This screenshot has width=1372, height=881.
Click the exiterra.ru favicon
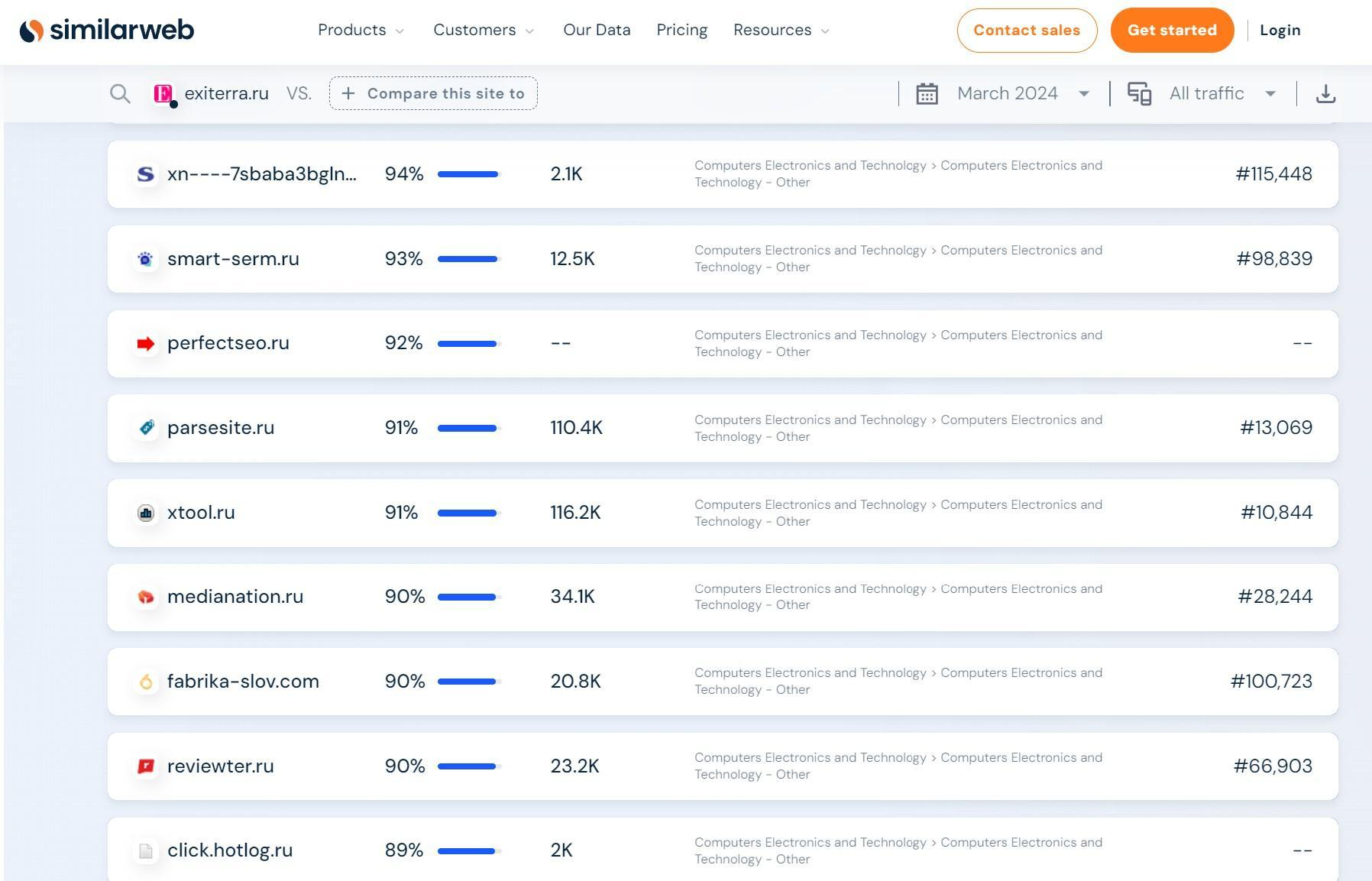[163, 94]
